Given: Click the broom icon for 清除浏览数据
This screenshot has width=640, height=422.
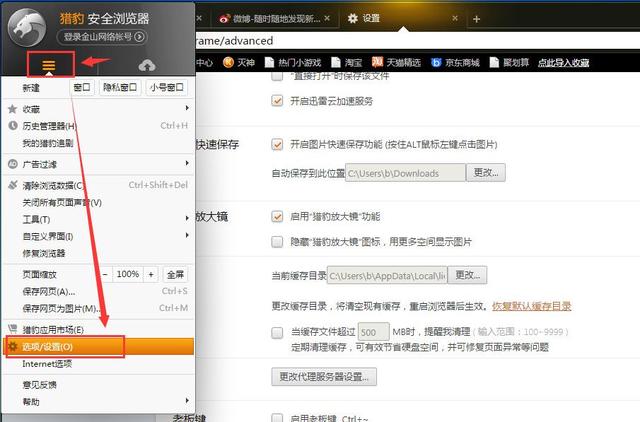Looking at the screenshot, I should tap(13, 185).
